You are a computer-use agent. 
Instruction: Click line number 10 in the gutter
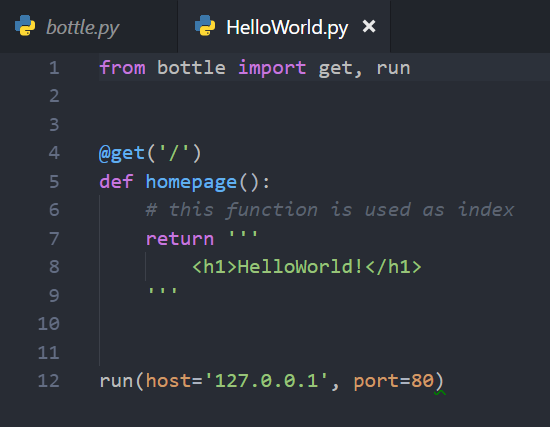click(x=49, y=323)
